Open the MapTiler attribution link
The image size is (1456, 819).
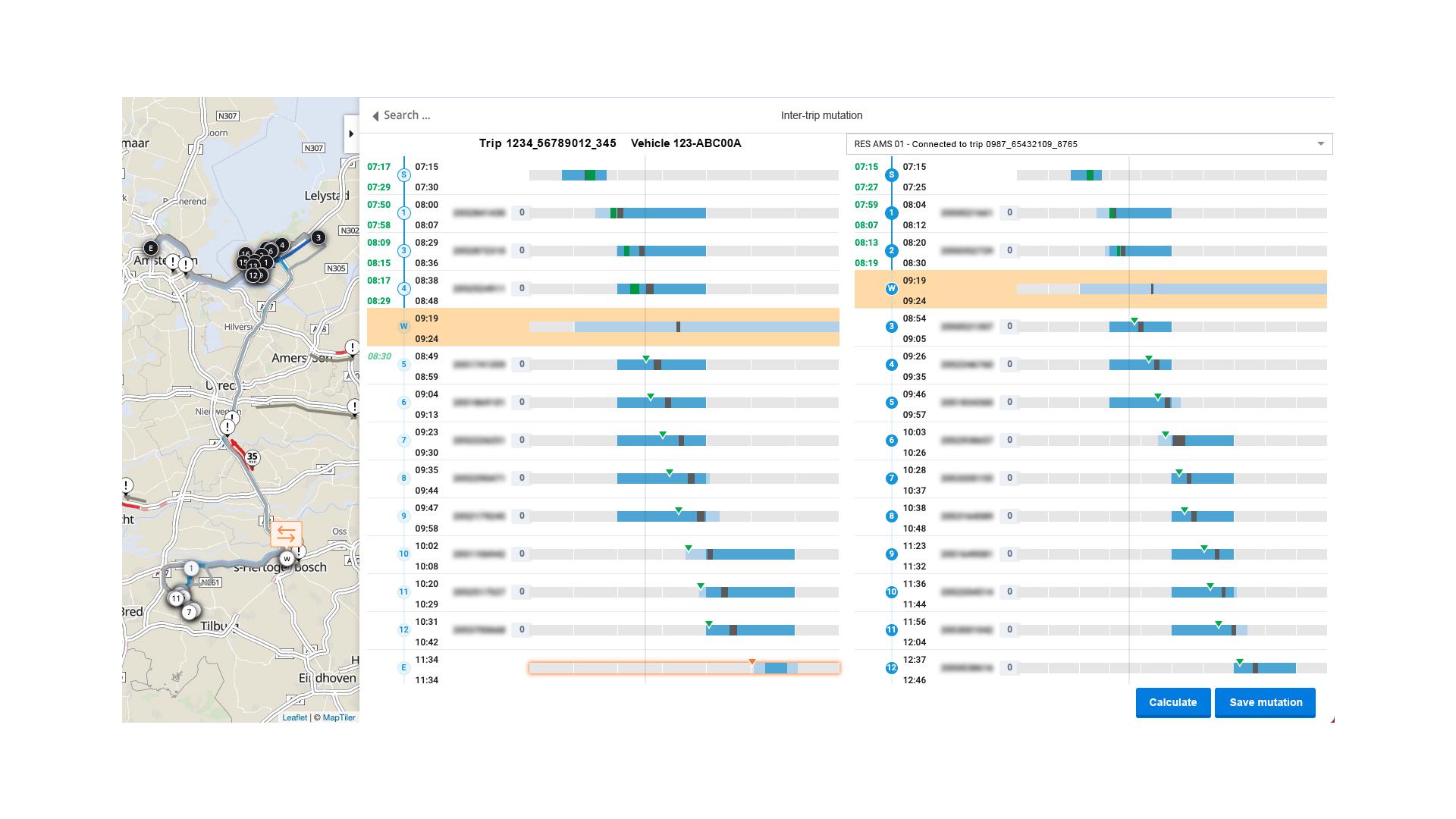pyautogui.click(x=338, y=717)
